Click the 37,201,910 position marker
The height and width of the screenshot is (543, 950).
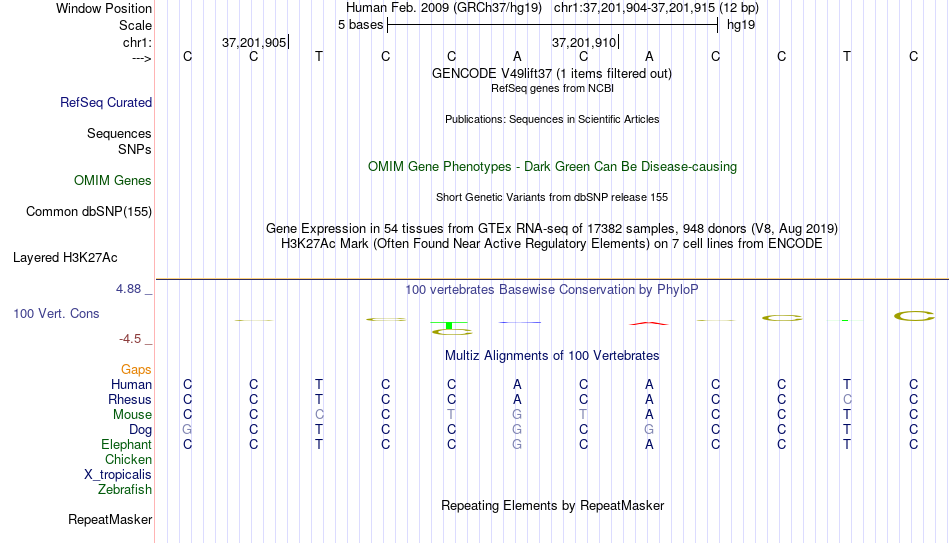click(585, 42)
